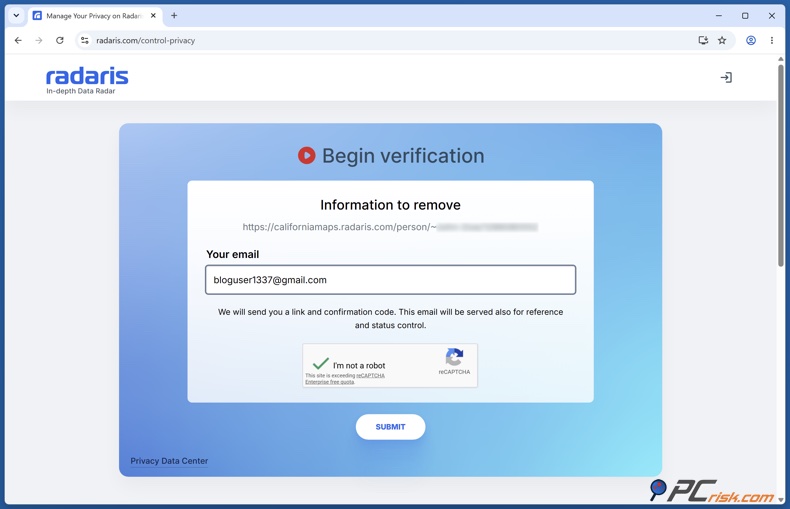Click the install app icon in address bar
Viewport: 790px width, 509px height.
pyautogui.click(x=703, y=40)
